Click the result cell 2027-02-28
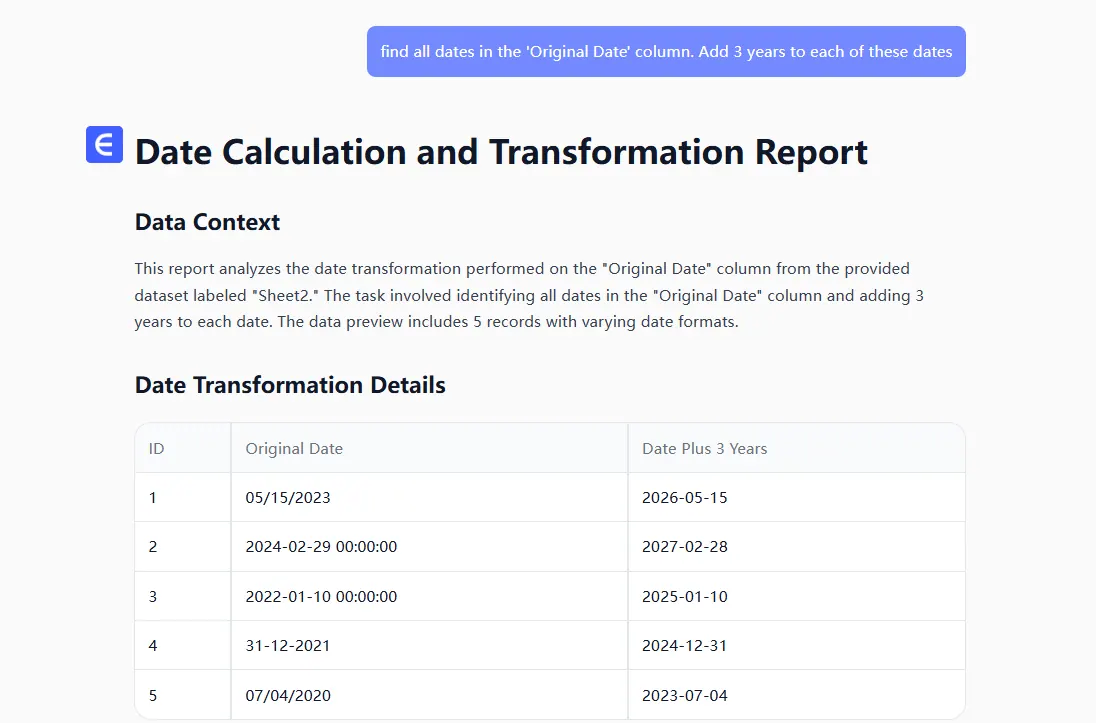This screenshot has height=723, width=1096. pyautogui.click(x=685, y=547)
